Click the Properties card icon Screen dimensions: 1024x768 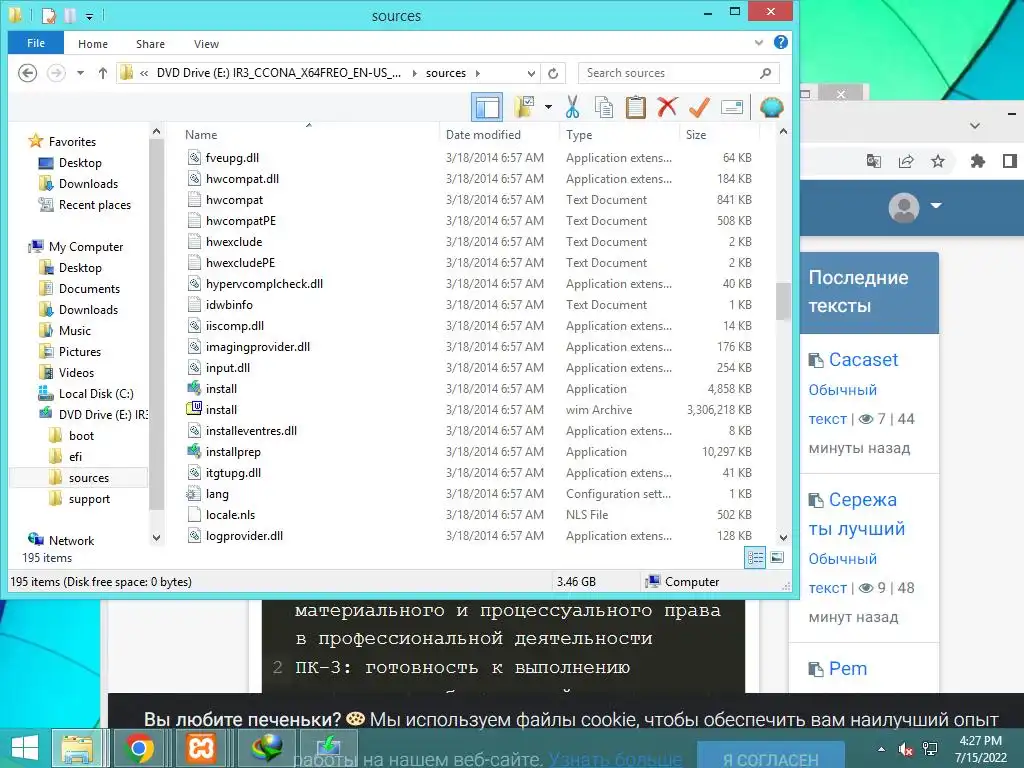tap(731, 107)
